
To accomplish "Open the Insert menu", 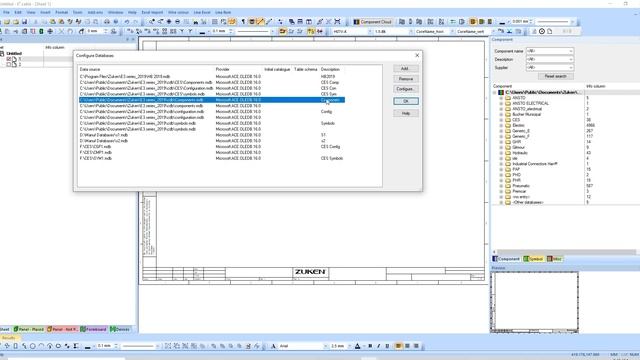I will tap(45, 13).
